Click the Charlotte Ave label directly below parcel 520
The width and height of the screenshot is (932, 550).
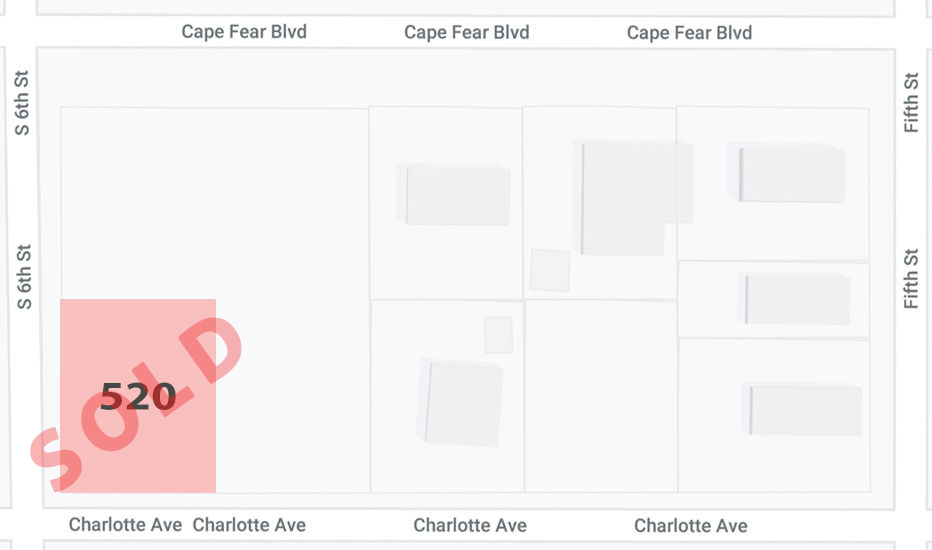[x=125, y=524]
